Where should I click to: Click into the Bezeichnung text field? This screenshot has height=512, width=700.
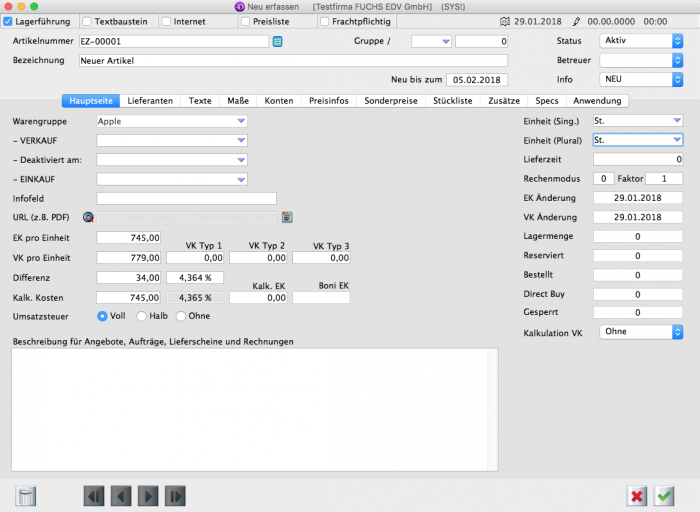coord(292,60)
